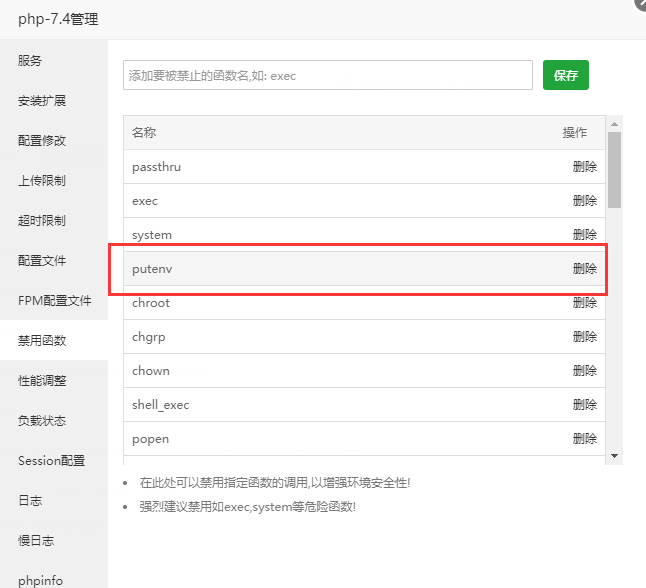Screen dimensions: 646x588
Task: Delete the shell_exec function entry
Action: 585,405
